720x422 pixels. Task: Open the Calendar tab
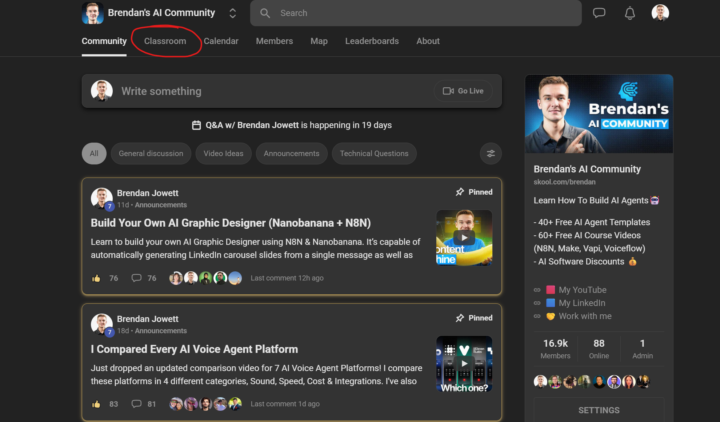[x=221, y=41]
